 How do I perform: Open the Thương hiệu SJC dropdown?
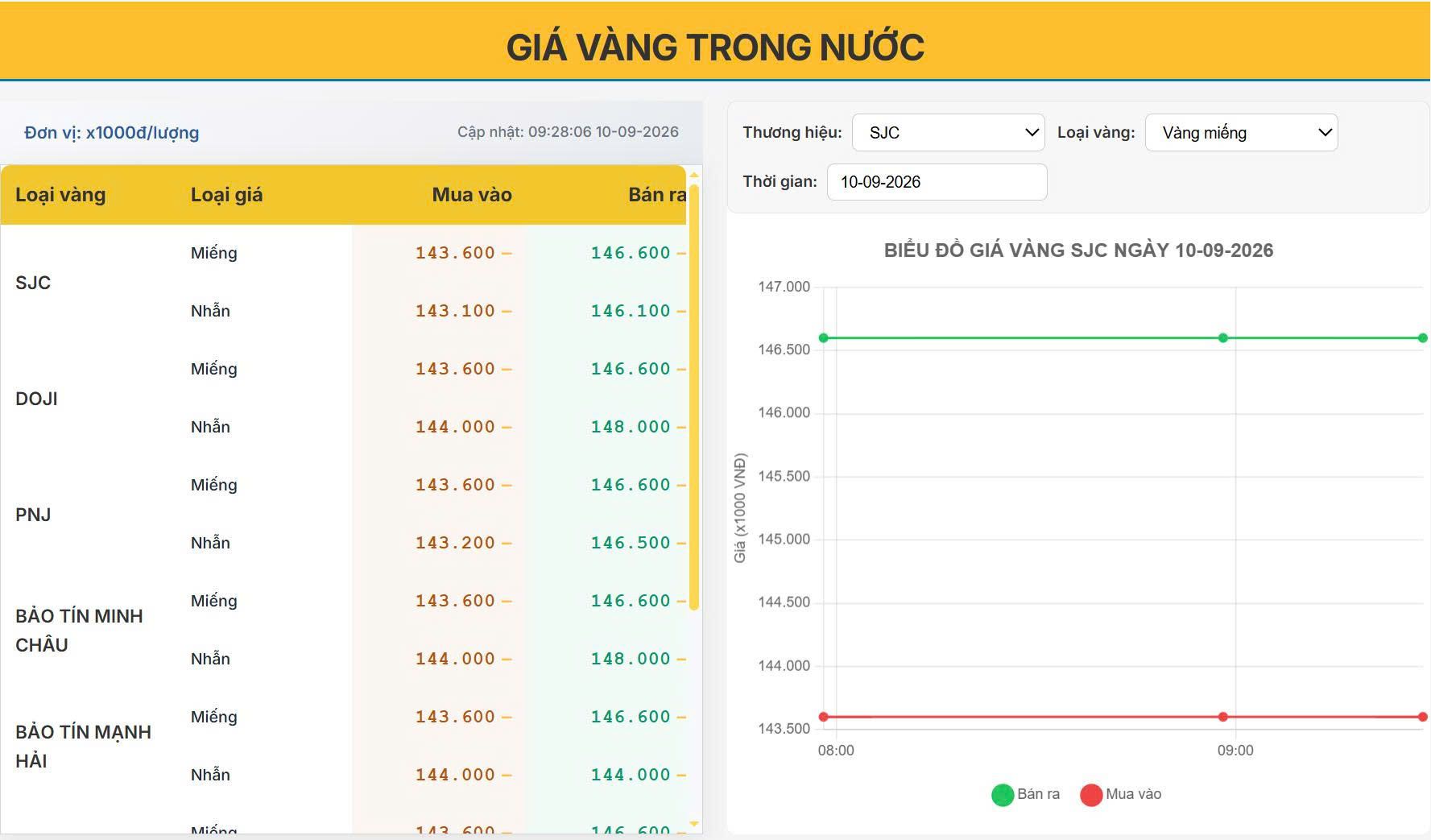(948, 133)
